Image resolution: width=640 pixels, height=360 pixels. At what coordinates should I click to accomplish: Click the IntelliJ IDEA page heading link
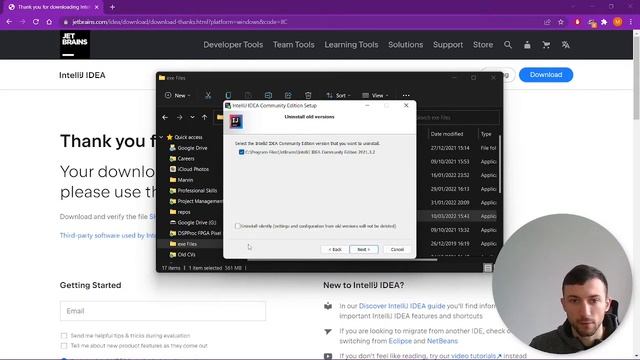(x=82, y=75)
